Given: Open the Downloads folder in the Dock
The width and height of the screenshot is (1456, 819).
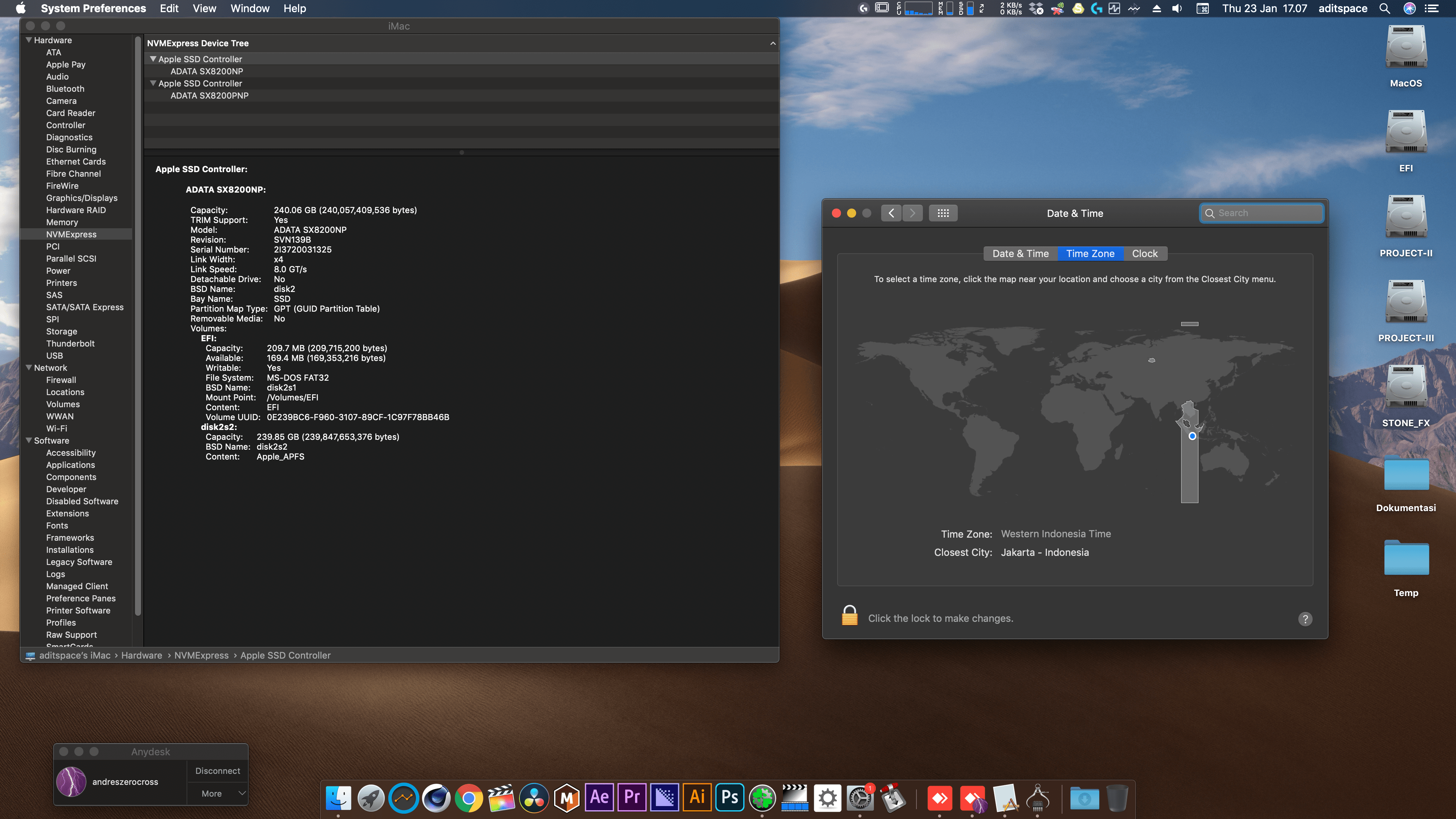Looking at the screenshot, I should (1085, 798).
